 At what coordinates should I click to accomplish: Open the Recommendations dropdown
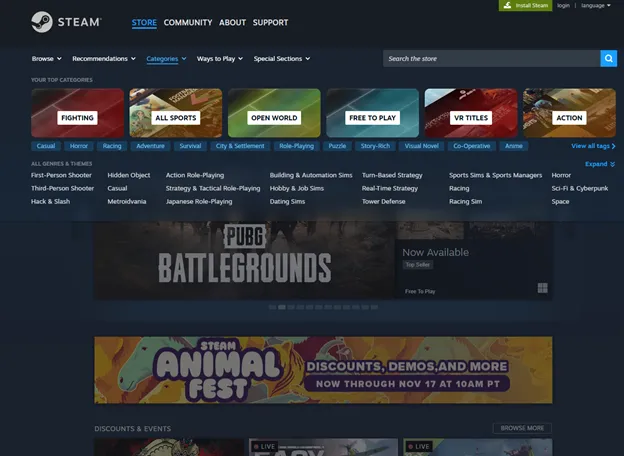(104, 58)
